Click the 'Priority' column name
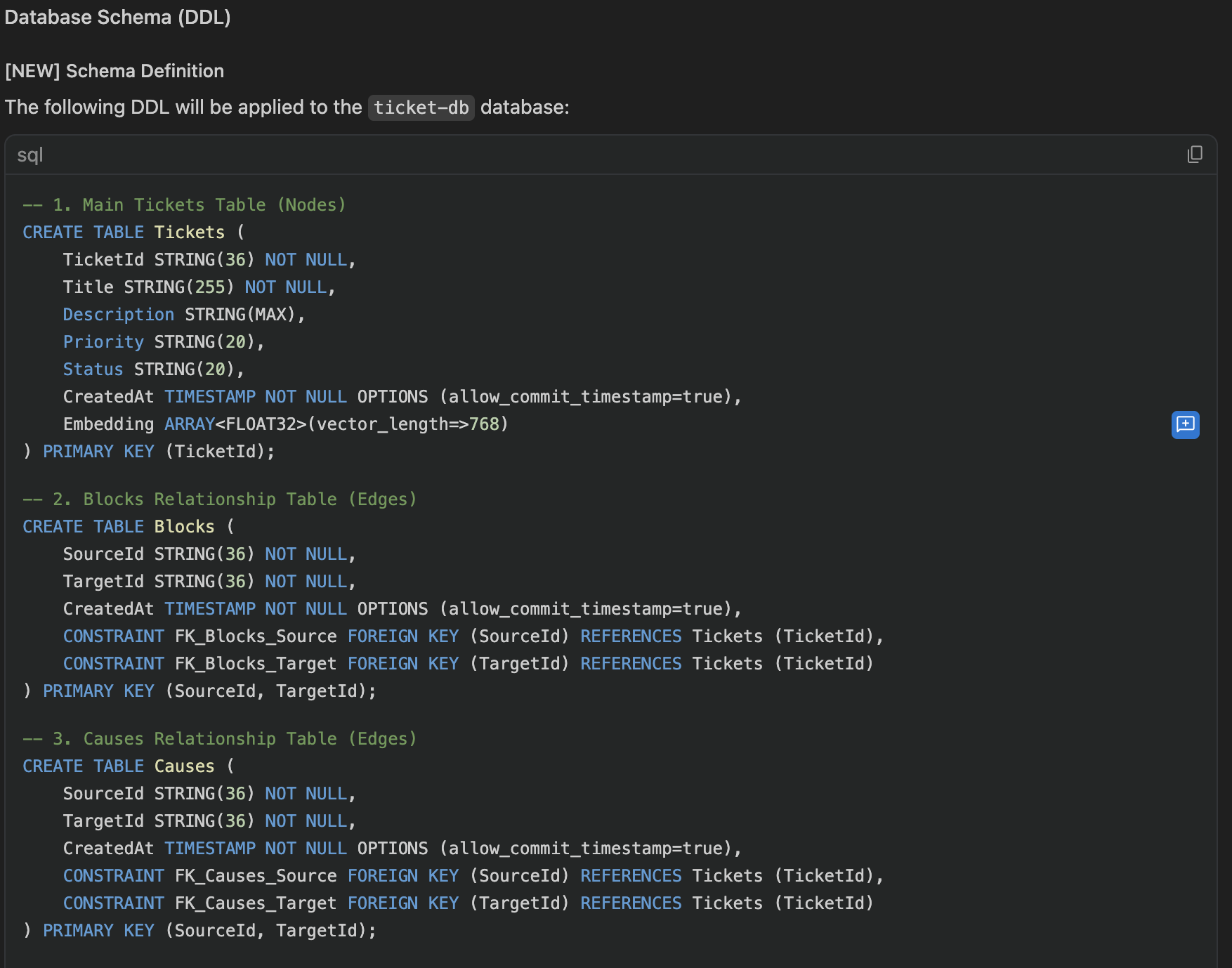The height and width of the screenshot is (968, 1232). tap(103, 341)
